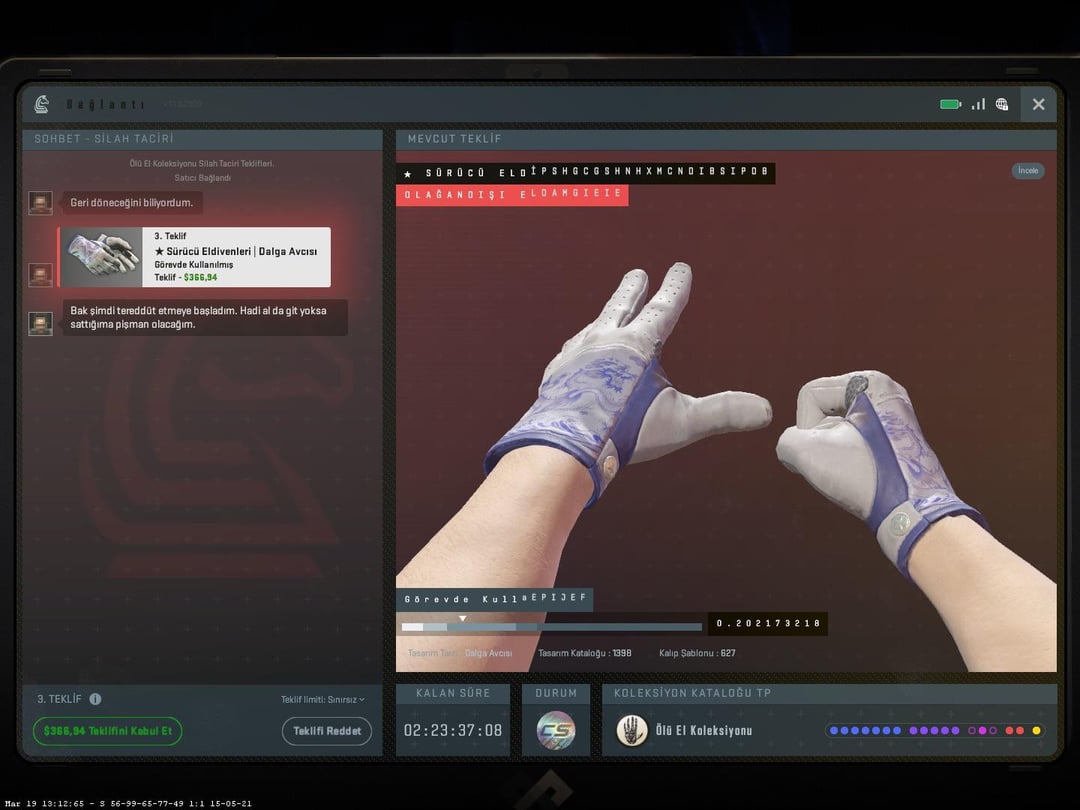The image size is (1080, 810).
Task: Click the first blue rarity dot in catalog
Action: [834, 731]
